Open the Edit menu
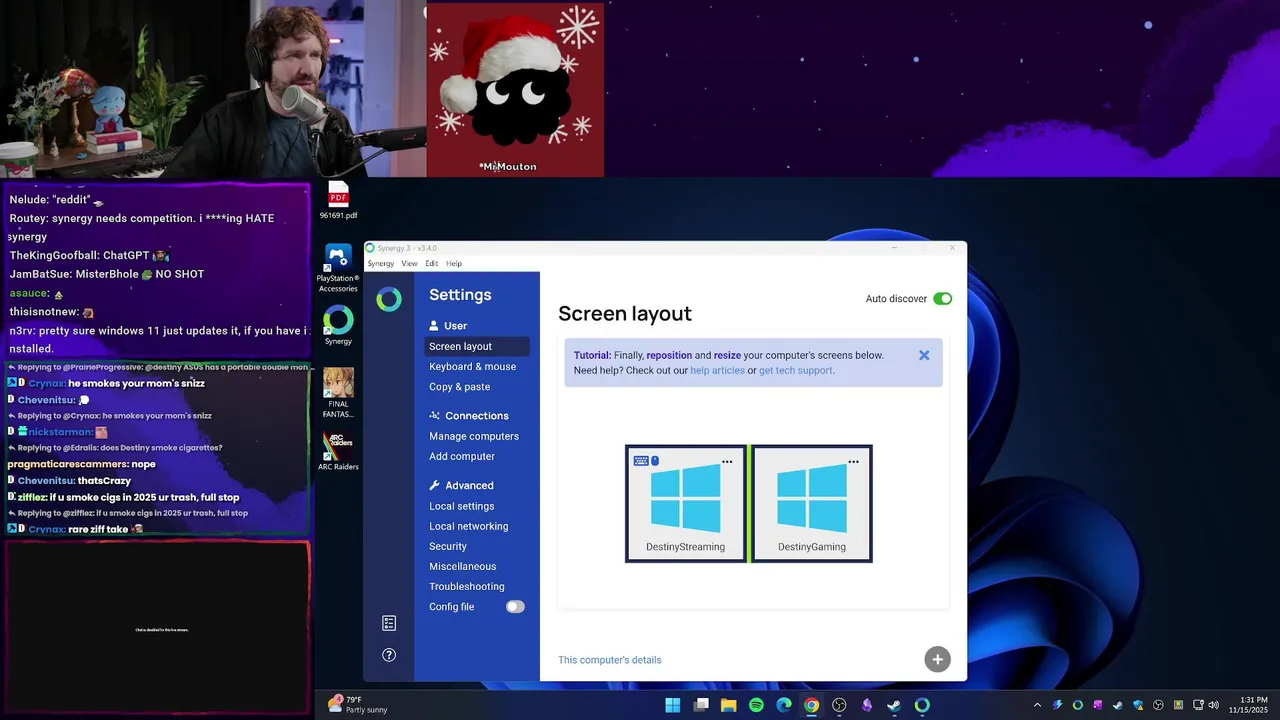Image resolution: width=1280 pixels, height=720 pixels. 431,264
